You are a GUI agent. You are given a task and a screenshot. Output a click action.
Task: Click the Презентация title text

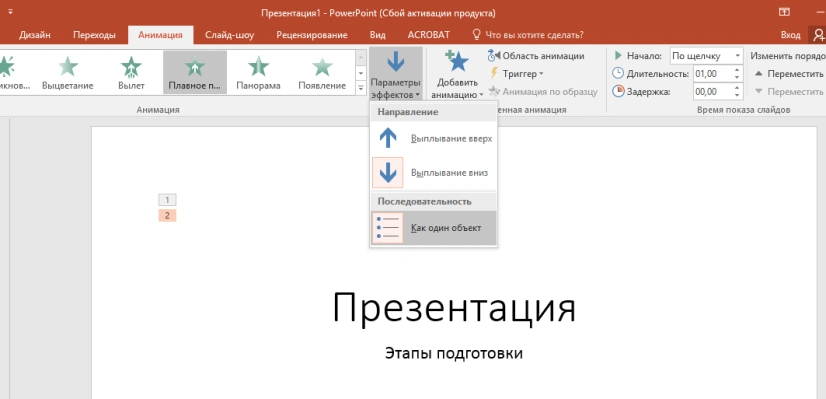[454, 308]
